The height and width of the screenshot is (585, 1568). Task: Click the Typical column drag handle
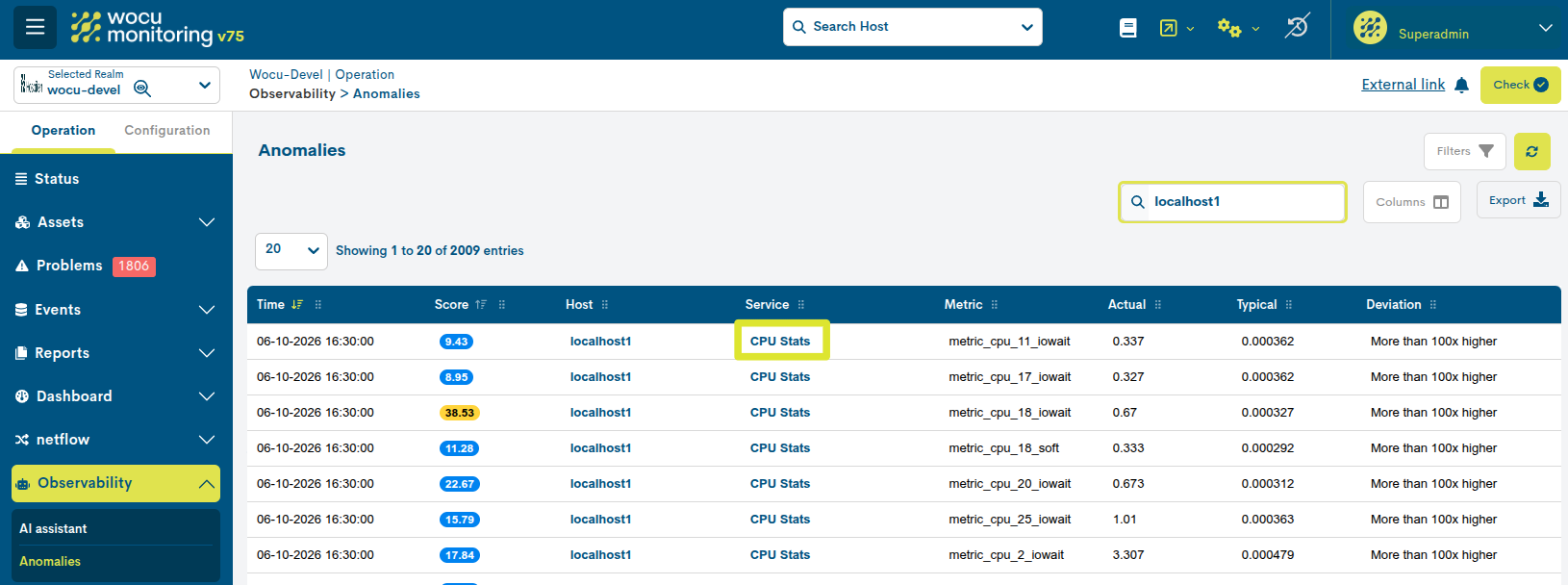(1289, 305)
